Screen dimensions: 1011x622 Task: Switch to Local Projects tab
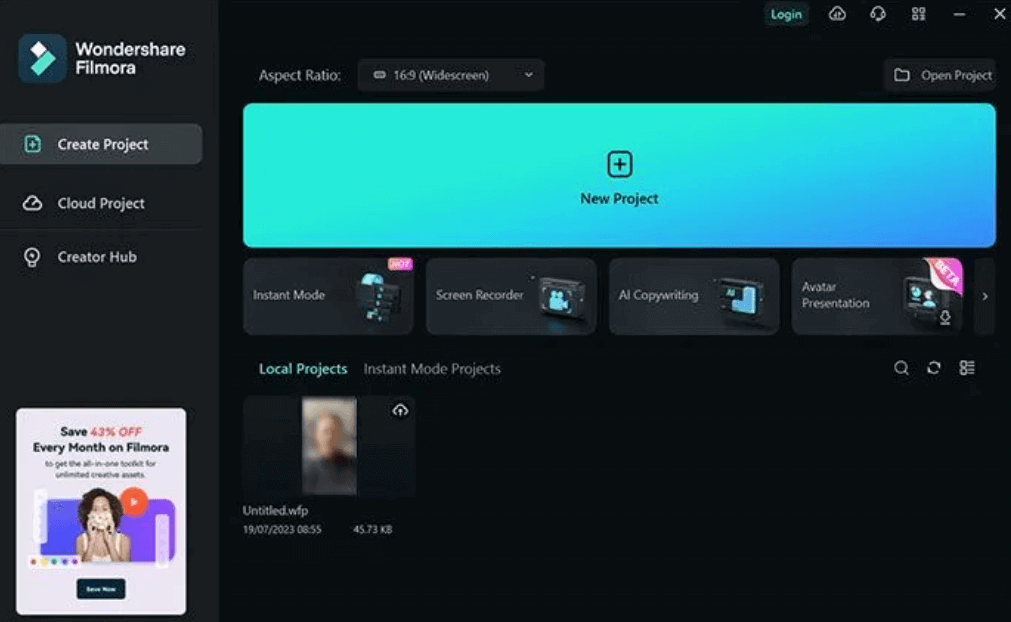click(x=303, y=369)
